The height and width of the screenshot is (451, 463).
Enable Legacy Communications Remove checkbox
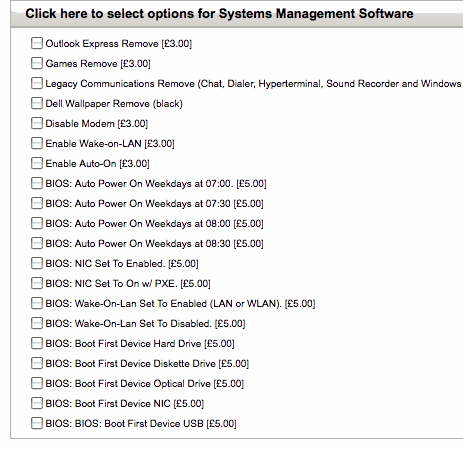pyautogui.click(x=37, y=83)
